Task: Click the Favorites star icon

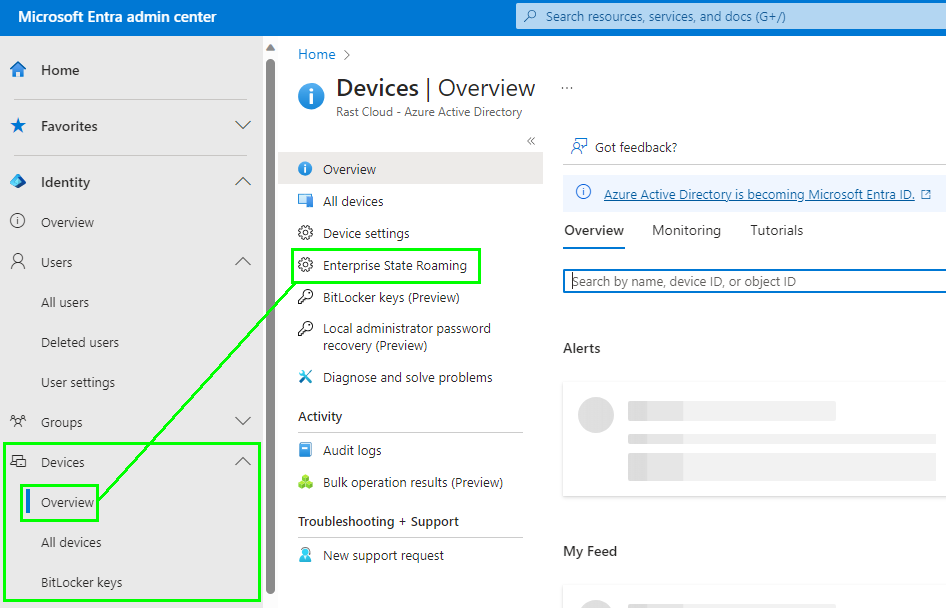Action: point(18,126)
